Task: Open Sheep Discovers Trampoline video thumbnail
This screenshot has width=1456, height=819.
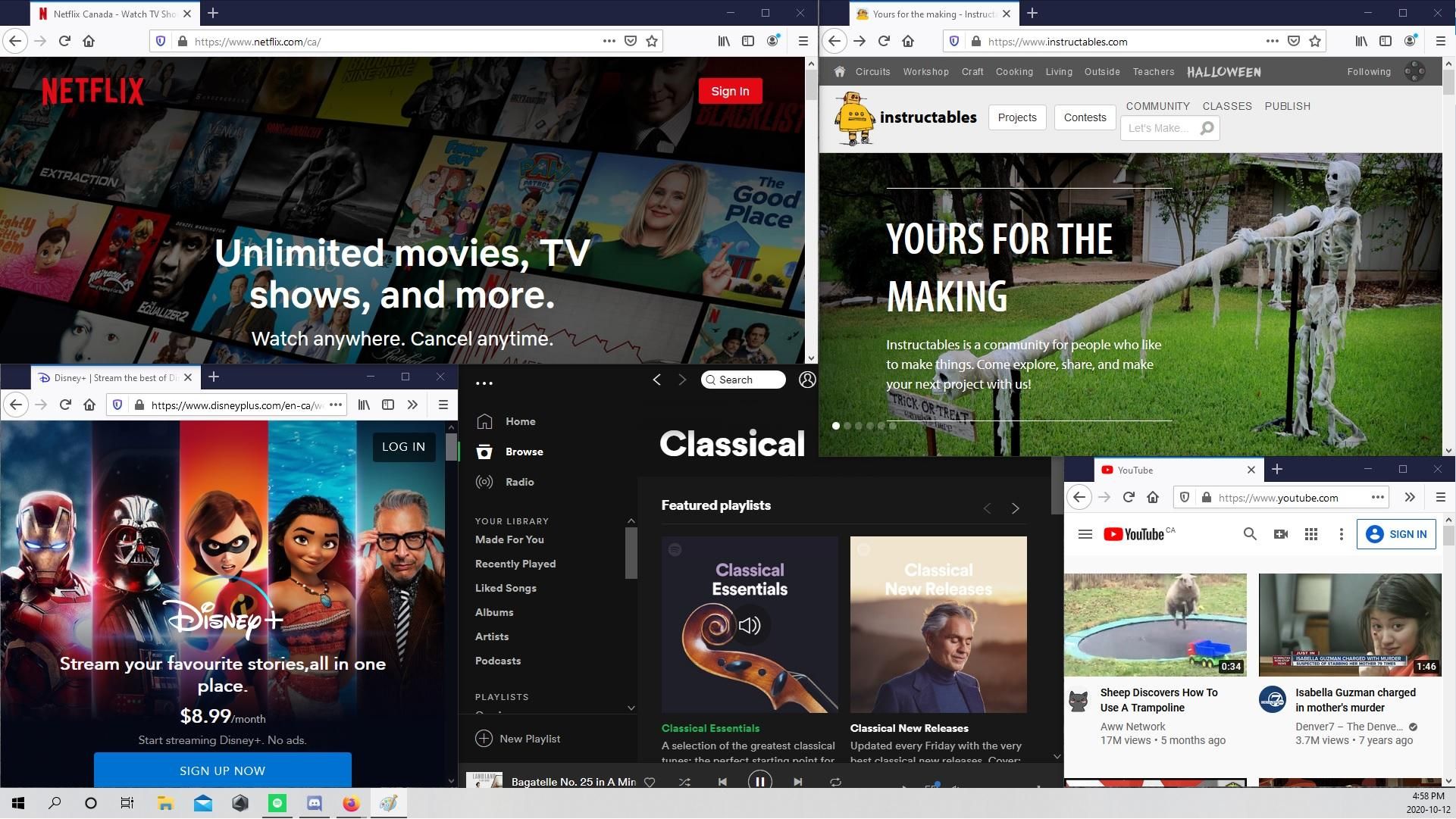Action: pyautogui.click(x=1154, y=624)
